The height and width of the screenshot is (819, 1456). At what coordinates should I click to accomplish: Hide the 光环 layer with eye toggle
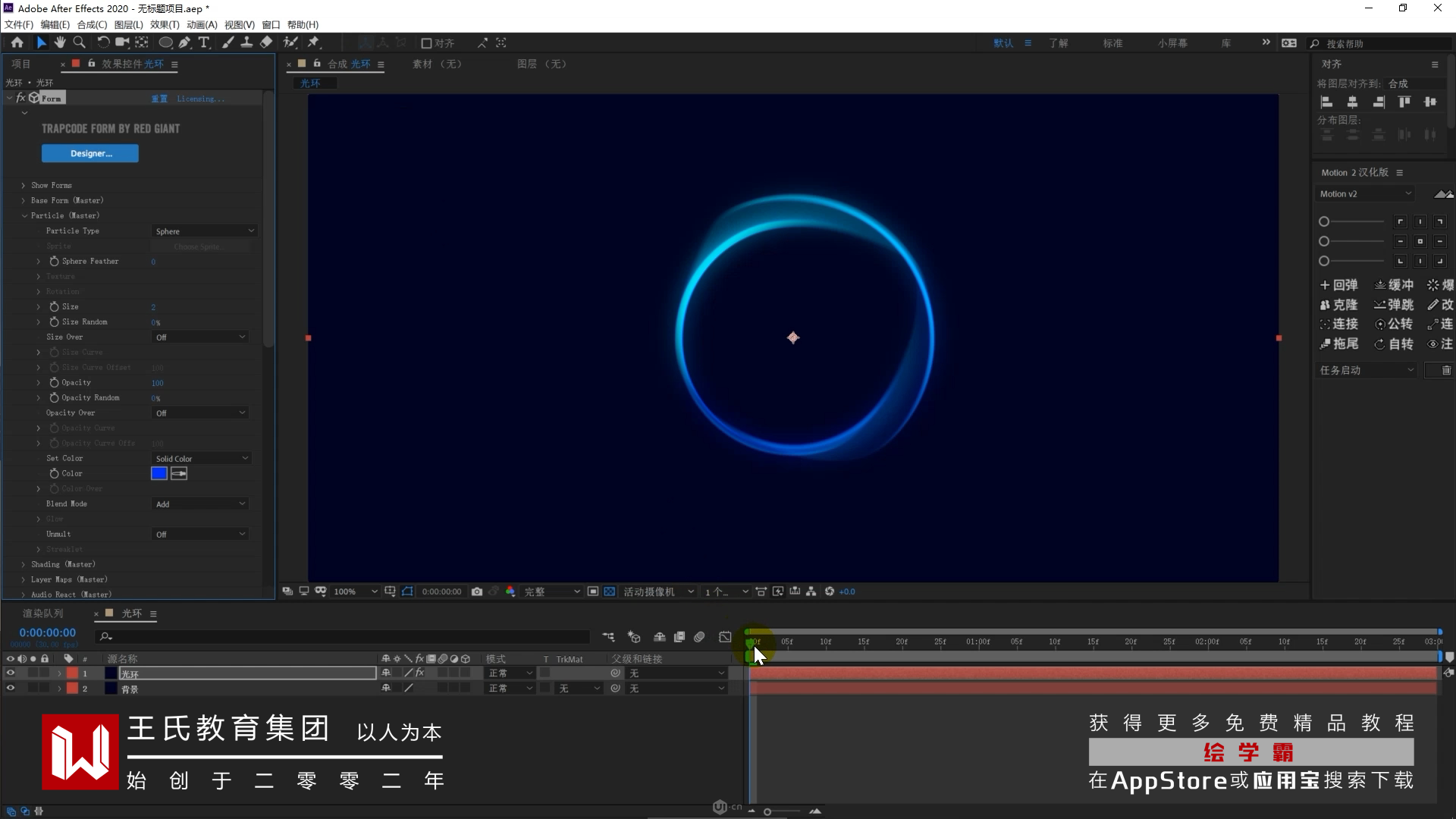coord(11,673)
